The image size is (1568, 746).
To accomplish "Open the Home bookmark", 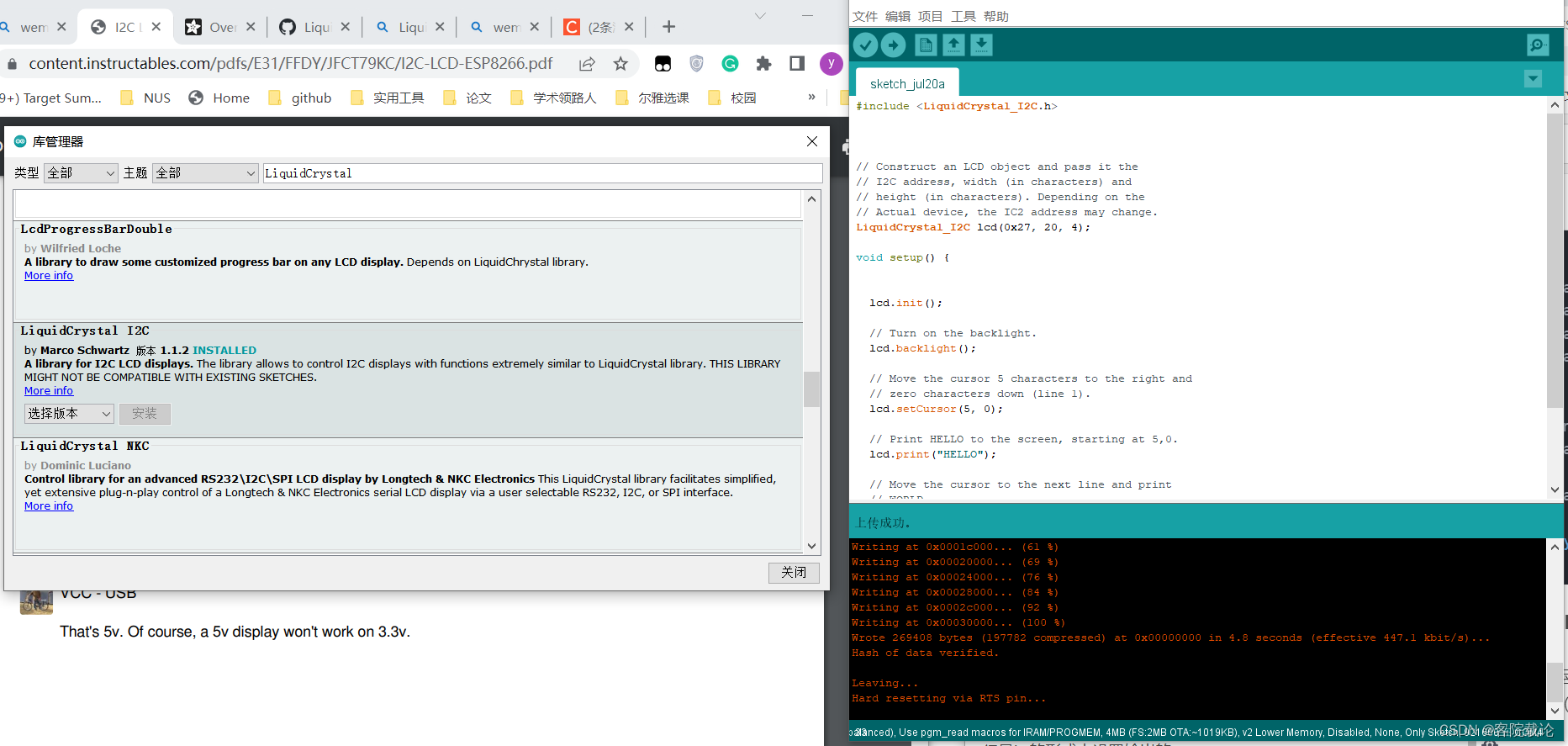I will [219, 98].
